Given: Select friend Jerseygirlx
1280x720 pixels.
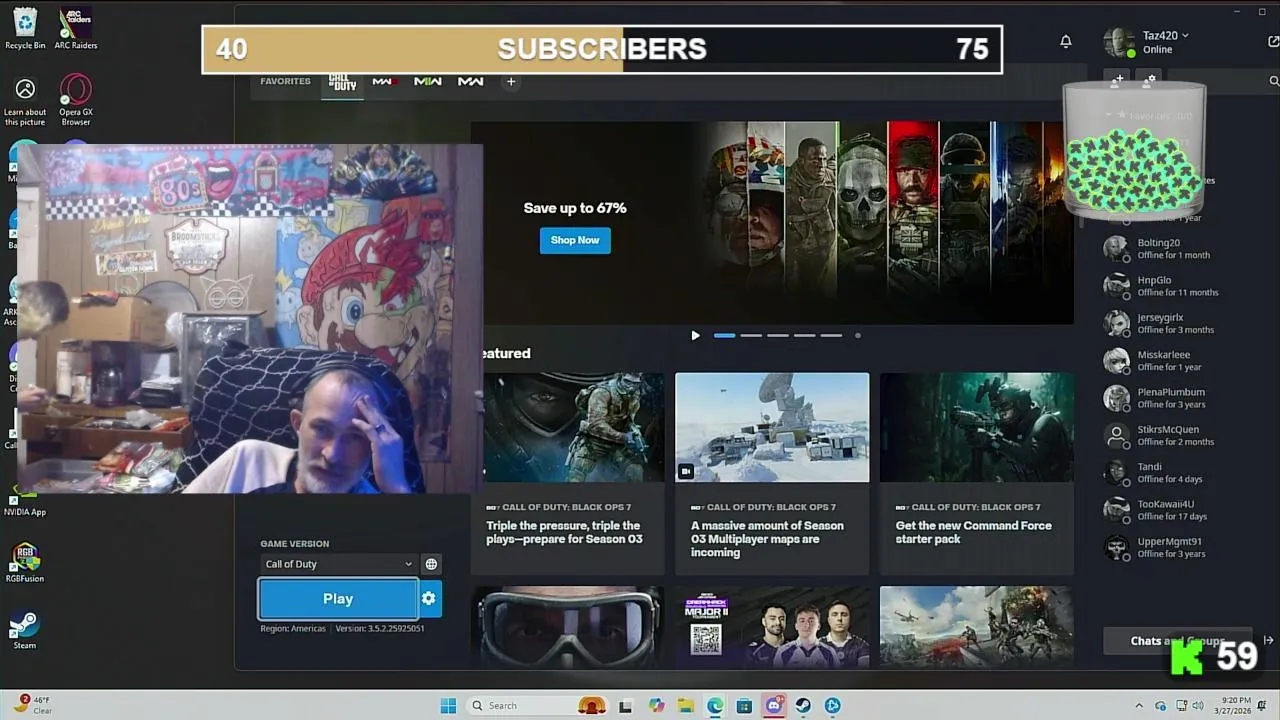Looking at the screenshot, I should click(x=1176, y=323).
